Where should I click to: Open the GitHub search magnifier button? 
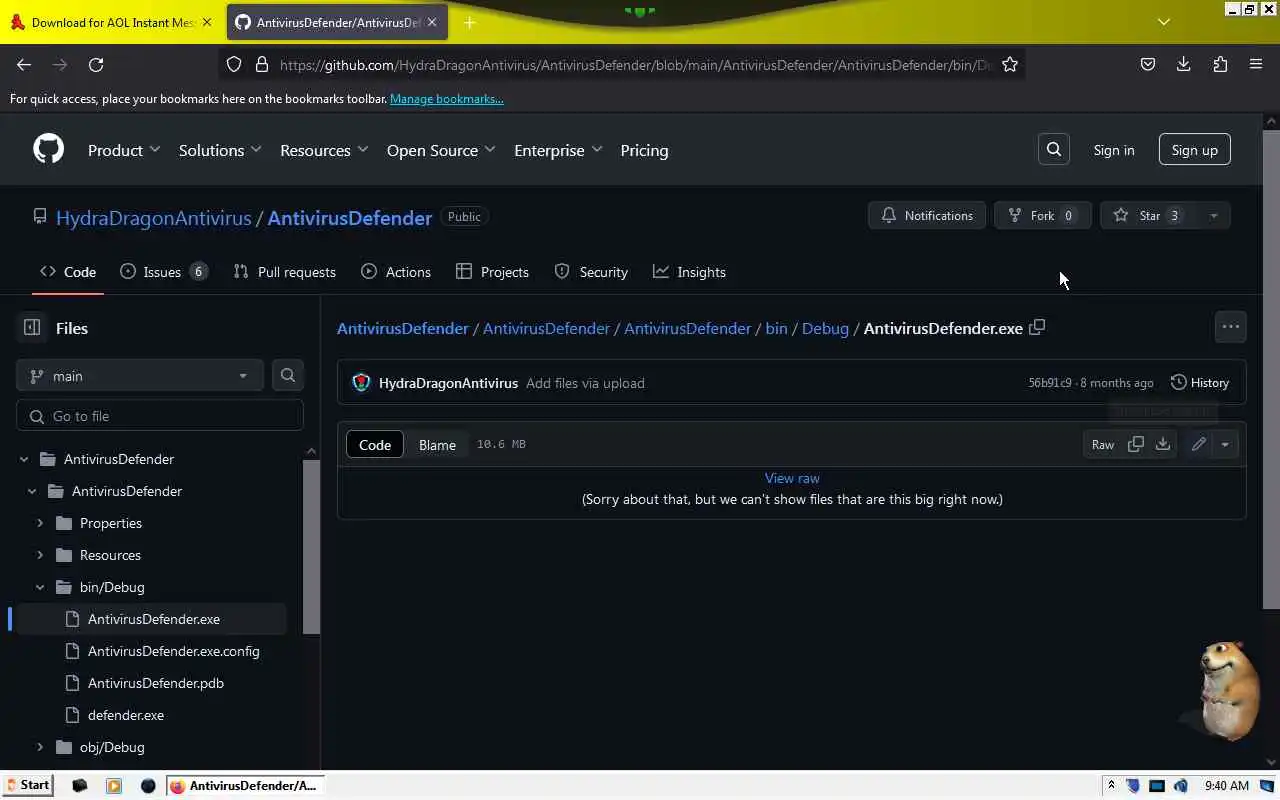click(1054, 150)
